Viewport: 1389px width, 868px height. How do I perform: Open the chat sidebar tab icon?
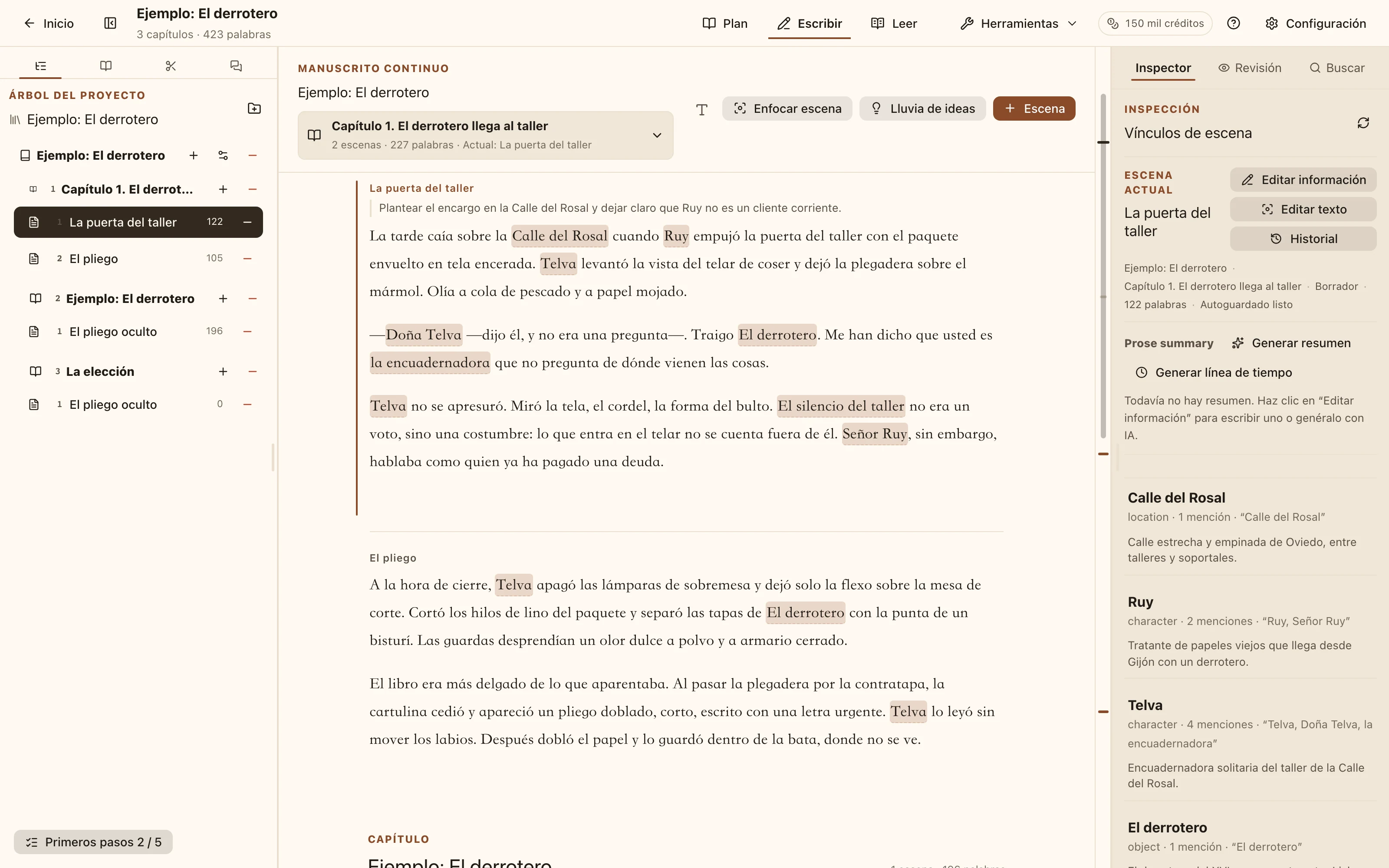236,66
